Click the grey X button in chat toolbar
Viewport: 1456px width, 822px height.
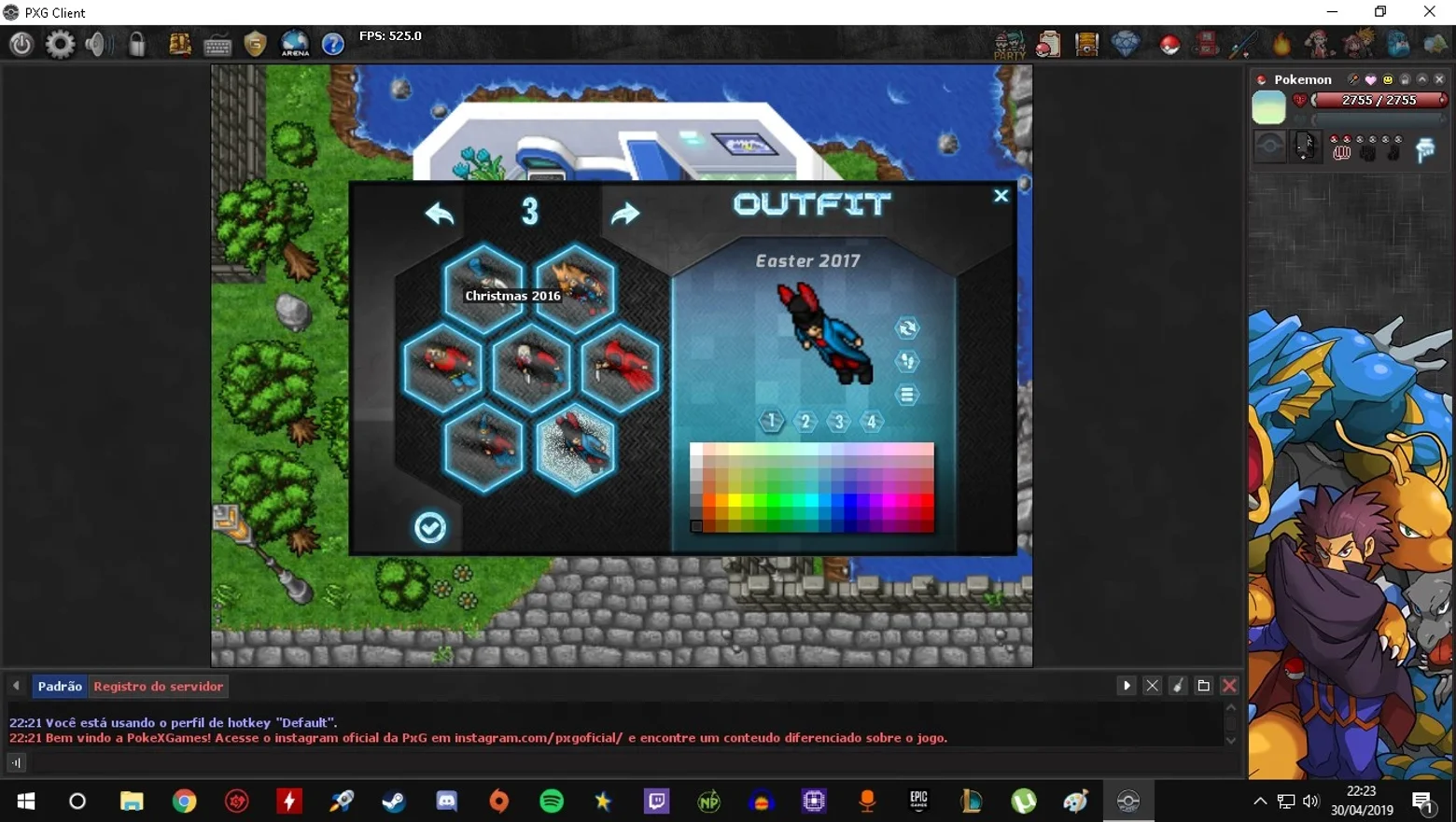(1153, 686)
